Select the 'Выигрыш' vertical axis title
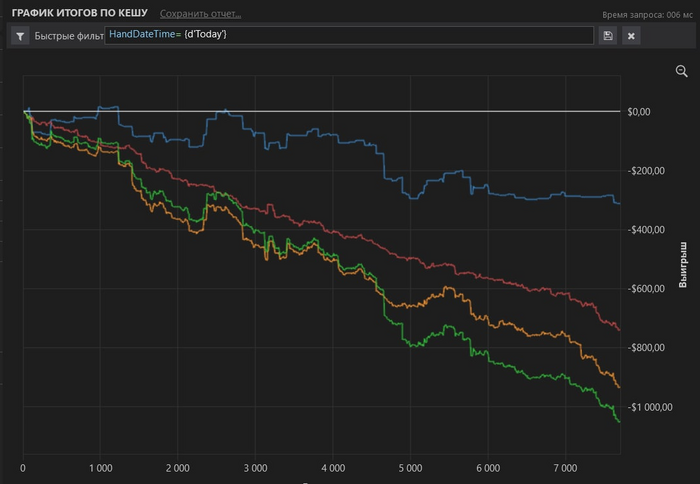Screen dimensions: 700x484 click(x=683, y=265)
